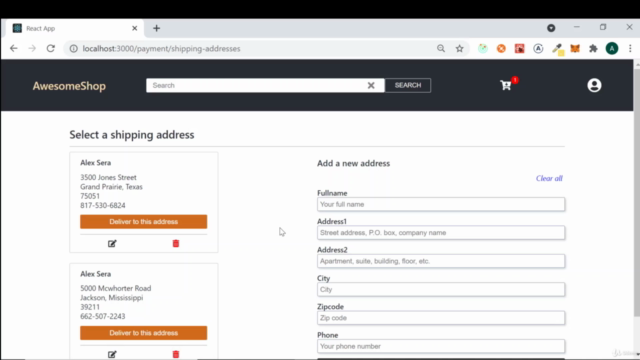Close the React App tab

click(x=135, y=28)
